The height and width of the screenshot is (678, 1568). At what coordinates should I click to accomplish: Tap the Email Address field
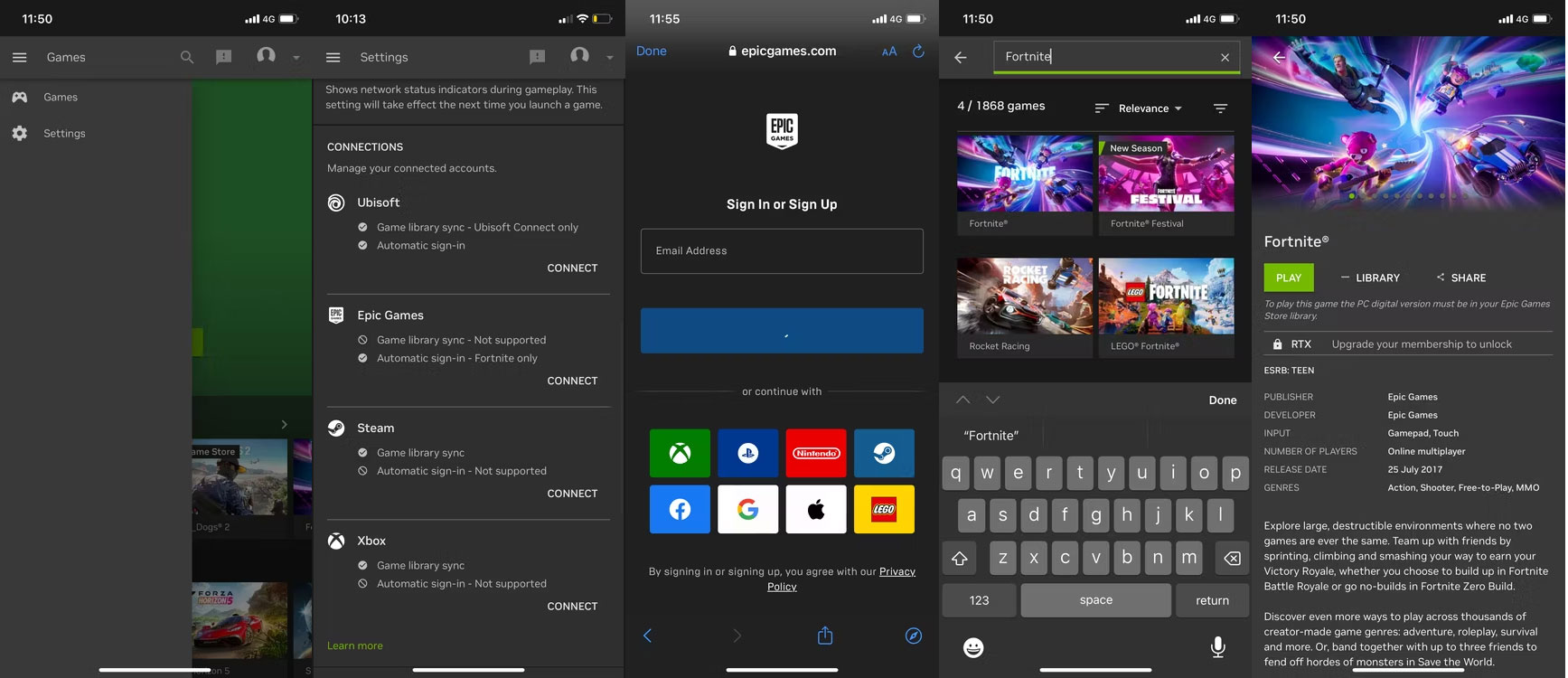[782, 250]
